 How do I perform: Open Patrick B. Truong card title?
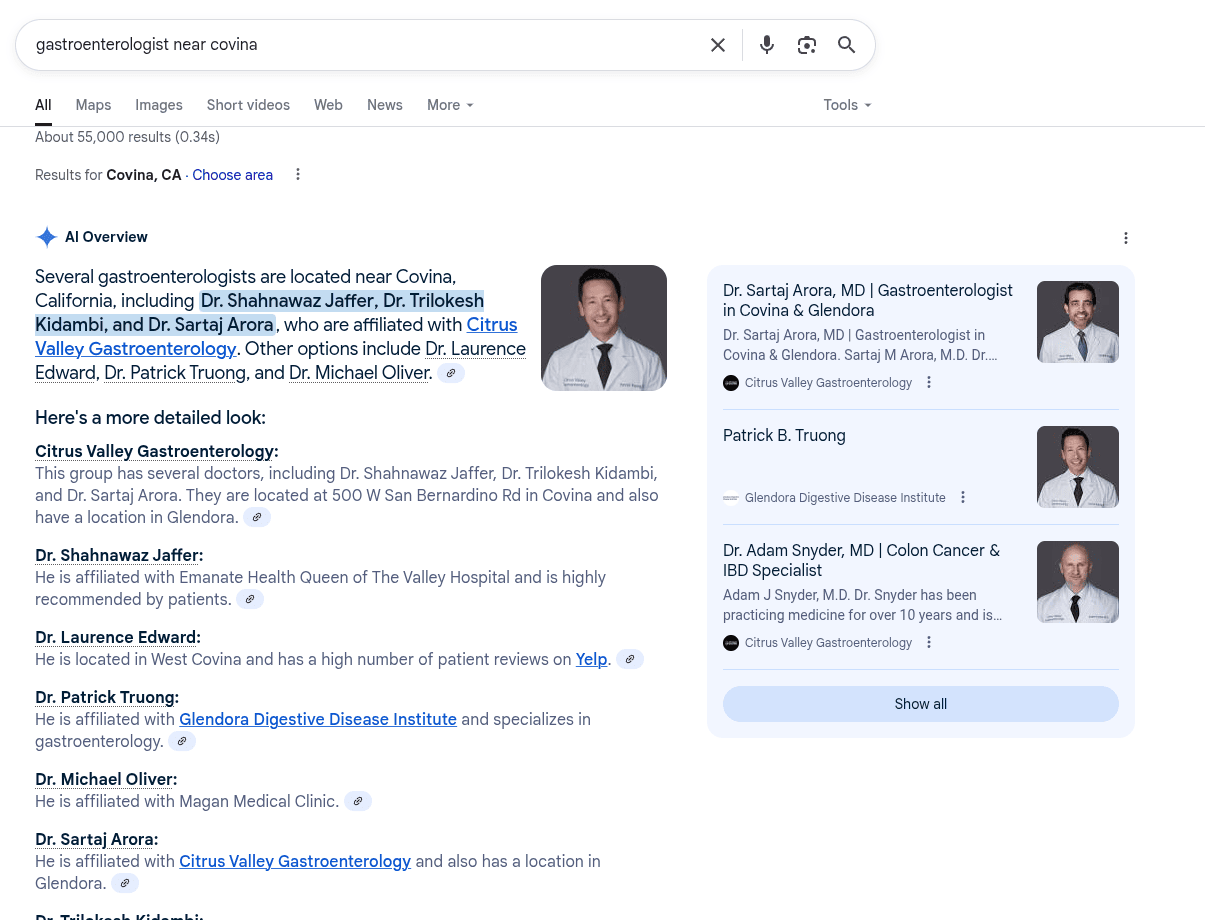[784, 436]
